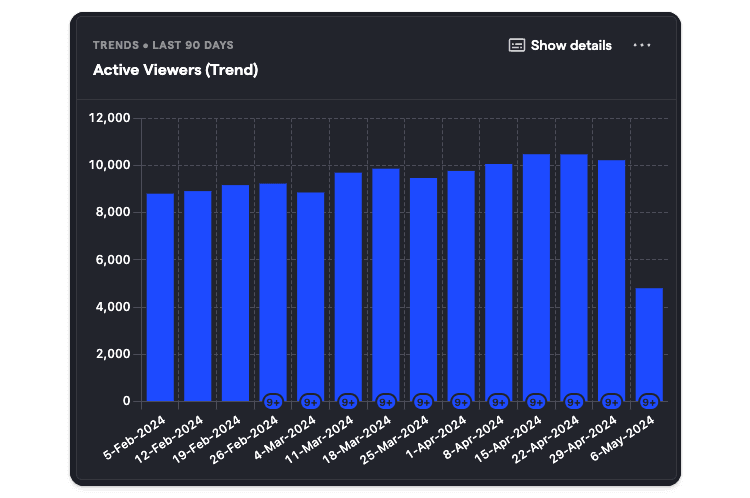Click the 9+ badge under 22-Apr-2024 bar
Screen dimensions: 750x498
[x=574, y=402]
